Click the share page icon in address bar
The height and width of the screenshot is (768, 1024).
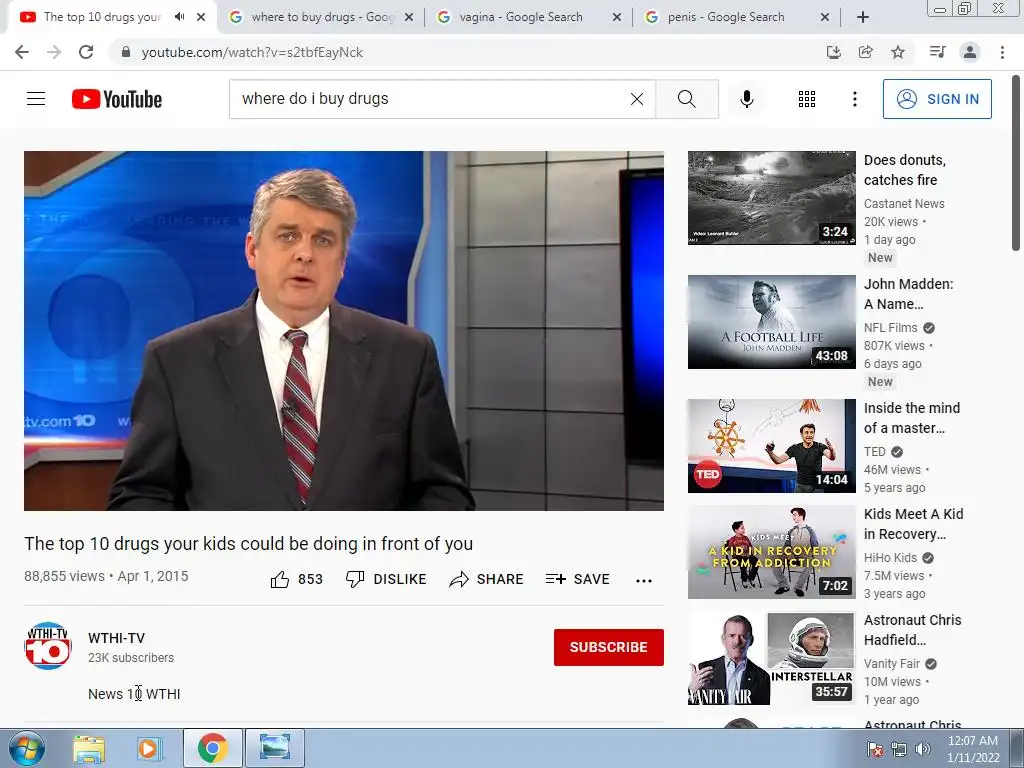pos(866,52)
